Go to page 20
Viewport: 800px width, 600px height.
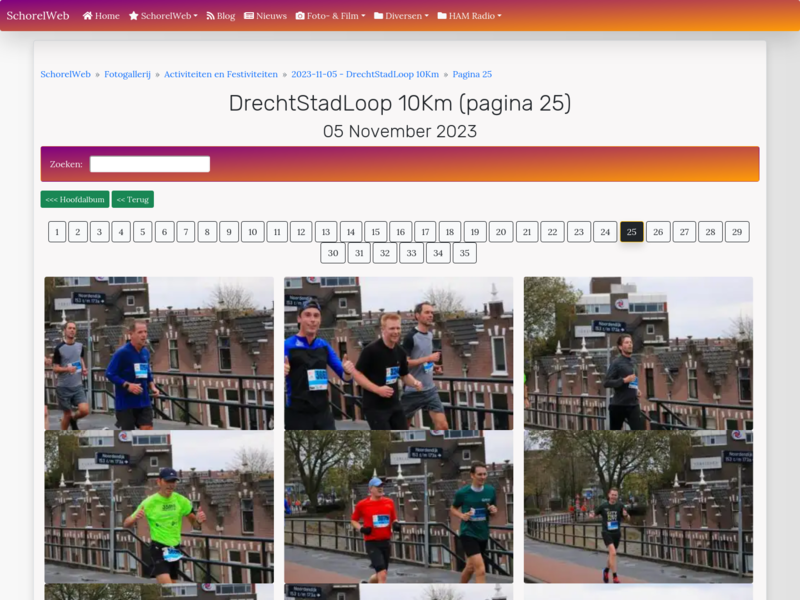[501, 232]
